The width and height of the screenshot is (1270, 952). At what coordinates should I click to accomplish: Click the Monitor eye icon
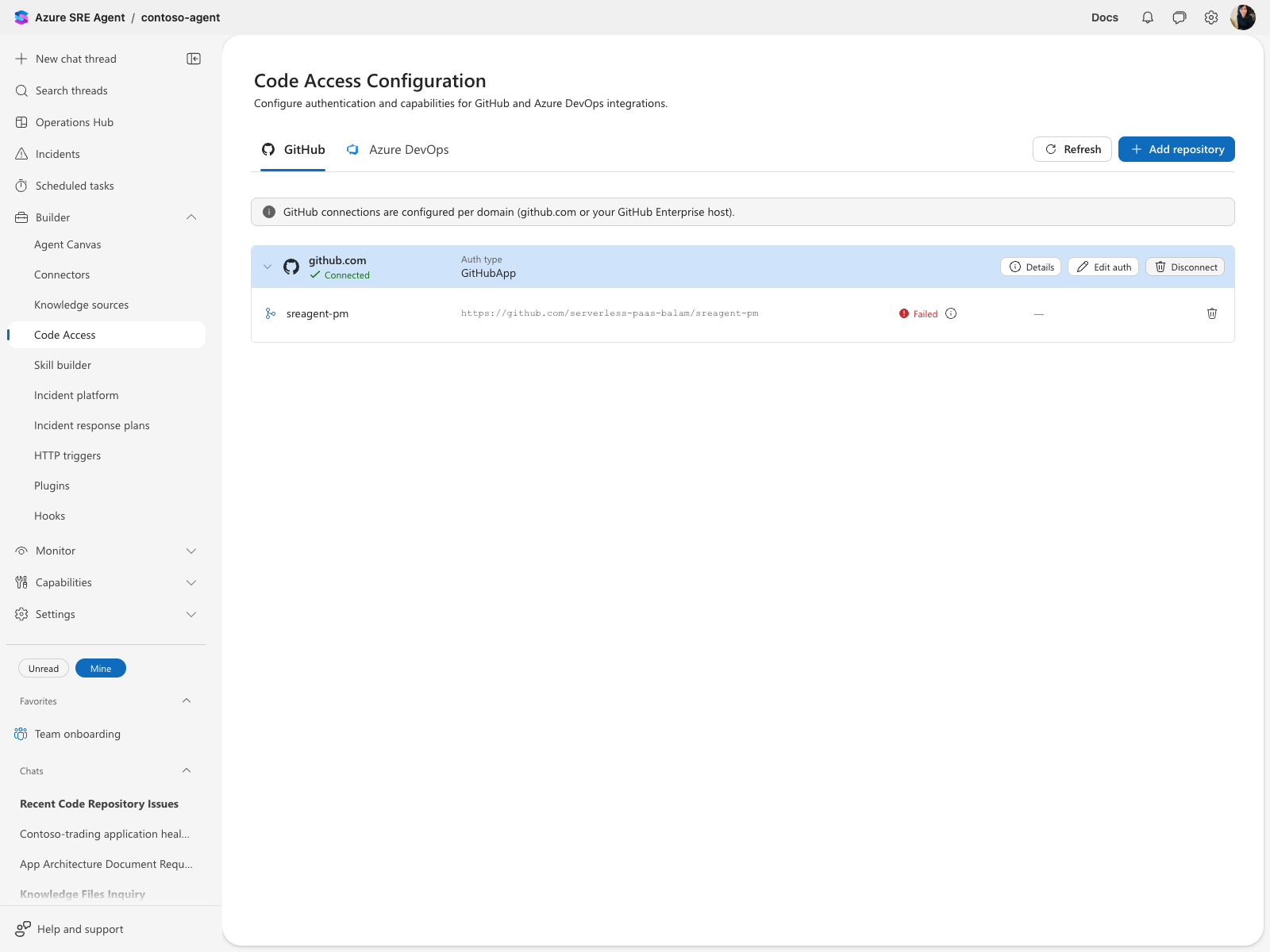[21, 551]
